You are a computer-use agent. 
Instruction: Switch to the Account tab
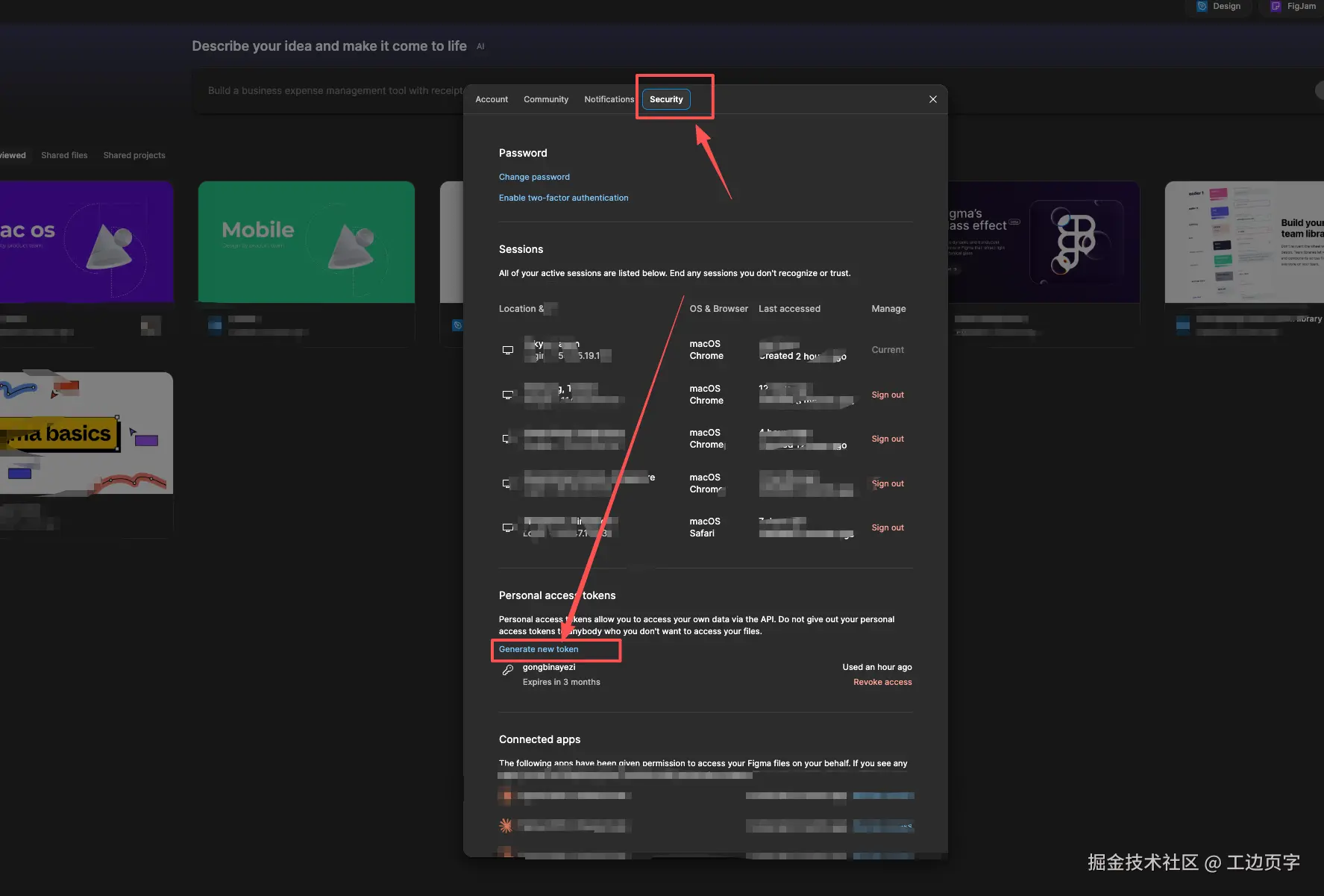[492, 99]
